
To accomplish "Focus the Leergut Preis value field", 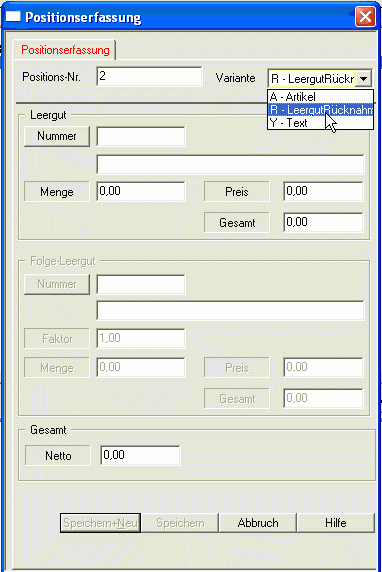I will coord(323,192).
